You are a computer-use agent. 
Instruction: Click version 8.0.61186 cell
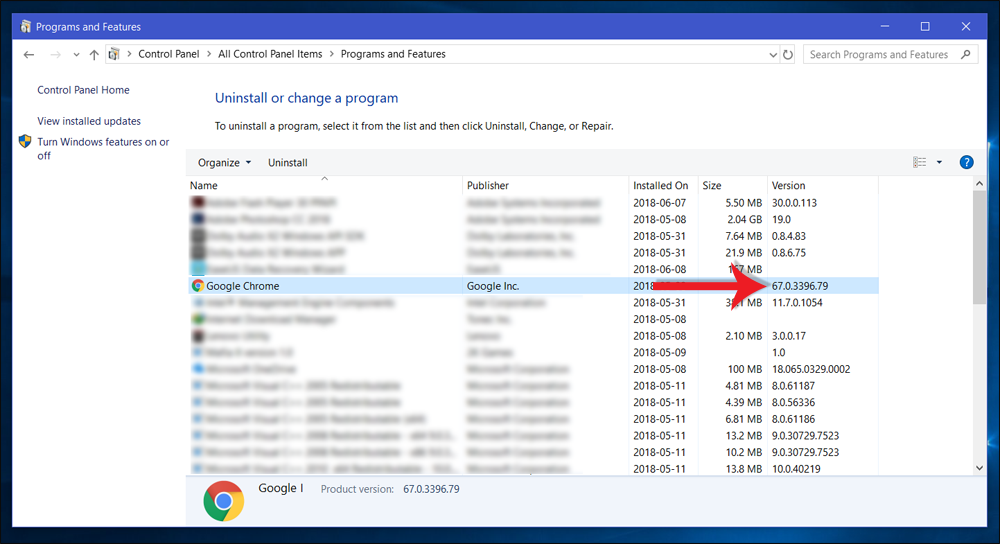pos(793,418)
